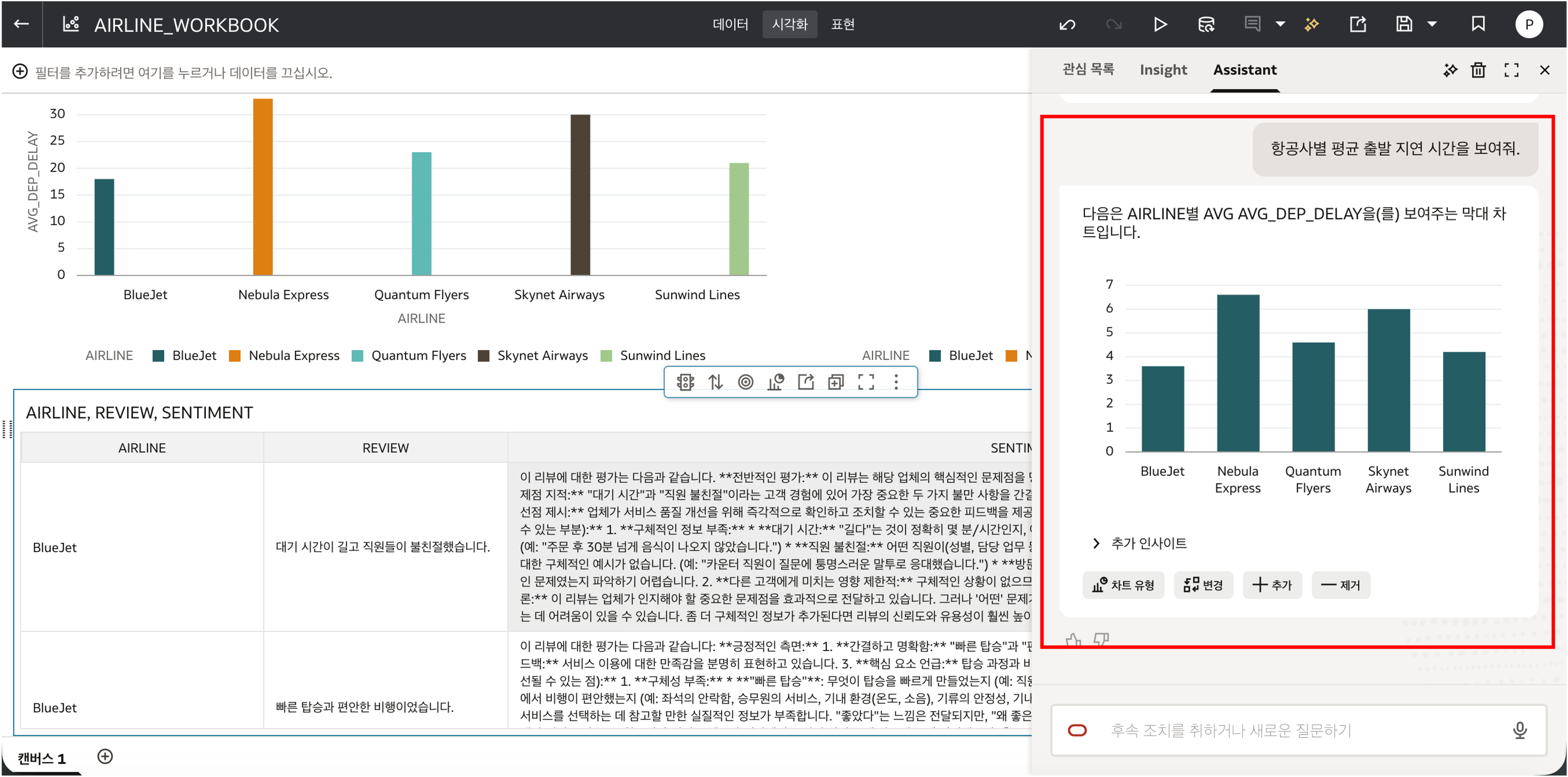Viewport: 1568px width, 777px height.
Task: Save the workbook with the disk icon
Action: click(1403, 24)
